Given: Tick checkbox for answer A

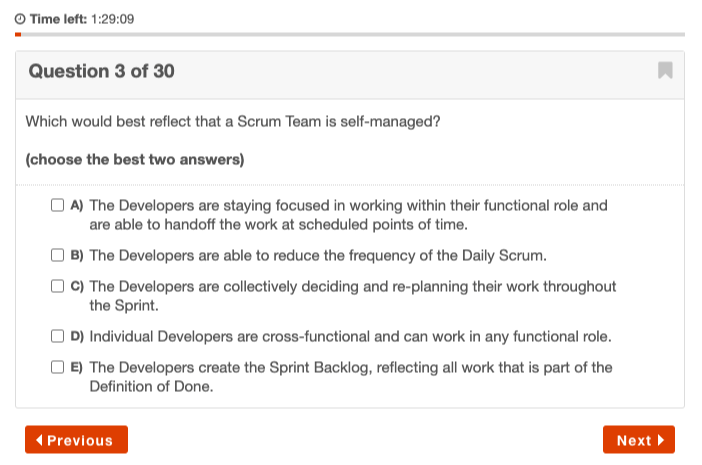Looking at the screenshot, I should click(x=57, y=205).
